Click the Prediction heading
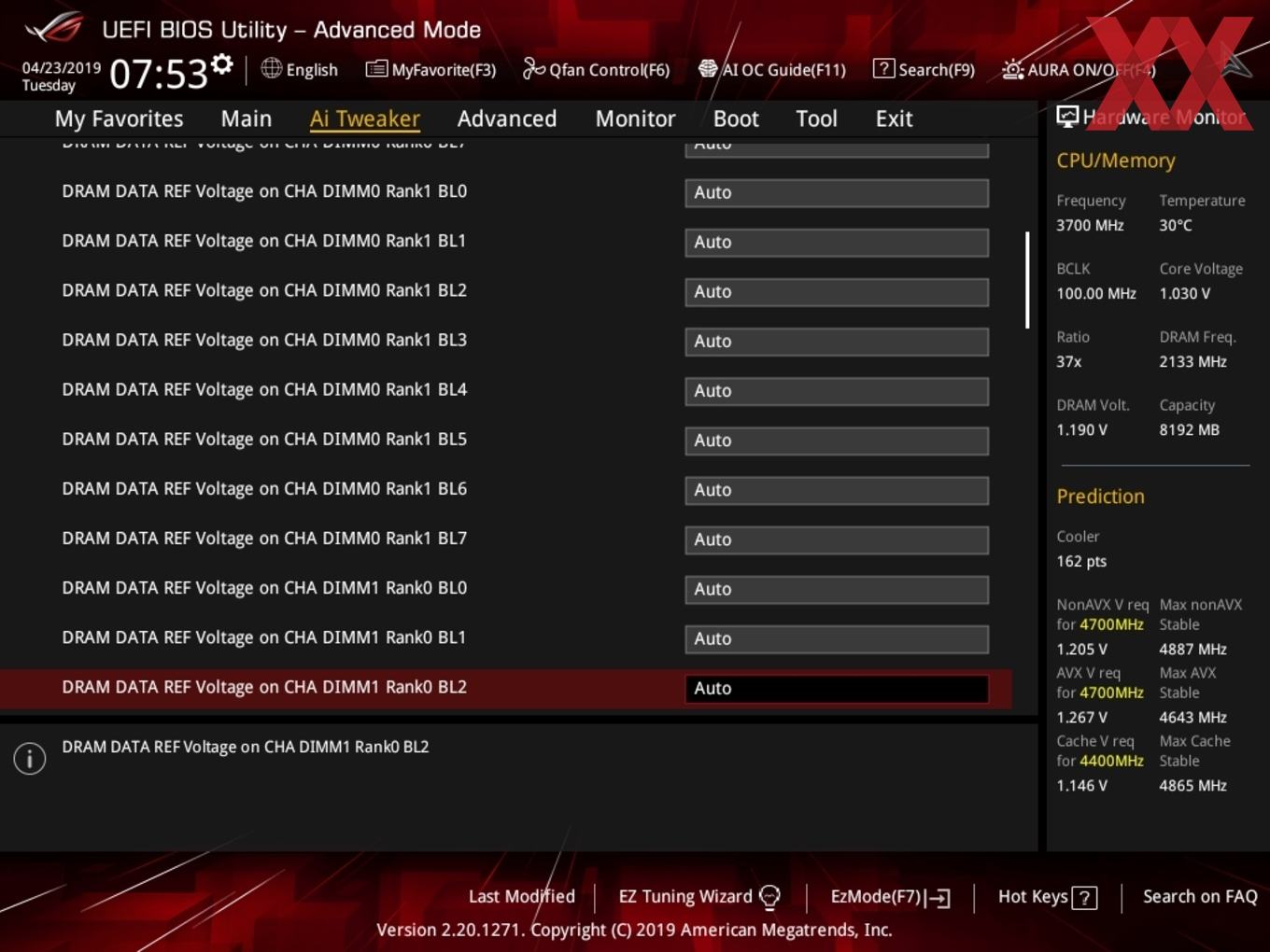Image resolution: width=1270 pixels, height=952 pixels. point(1100,497)
